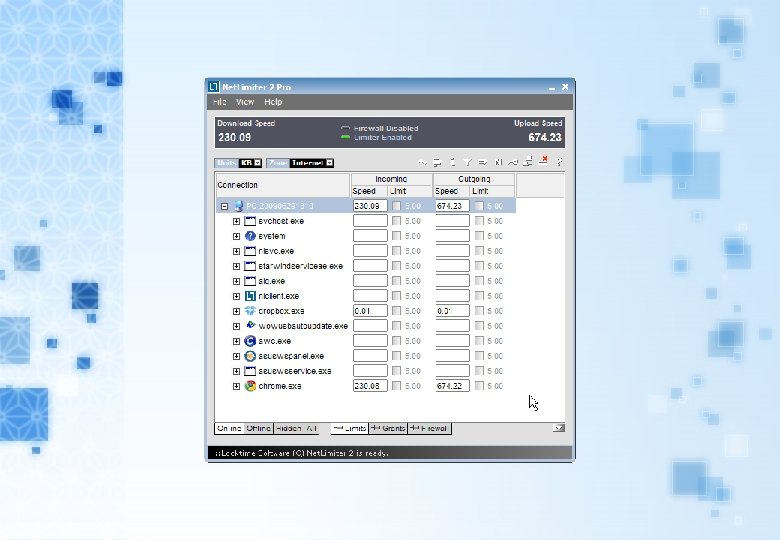Open the Help menu
Screen dimensions: 780x540
(x=273, y=102)
